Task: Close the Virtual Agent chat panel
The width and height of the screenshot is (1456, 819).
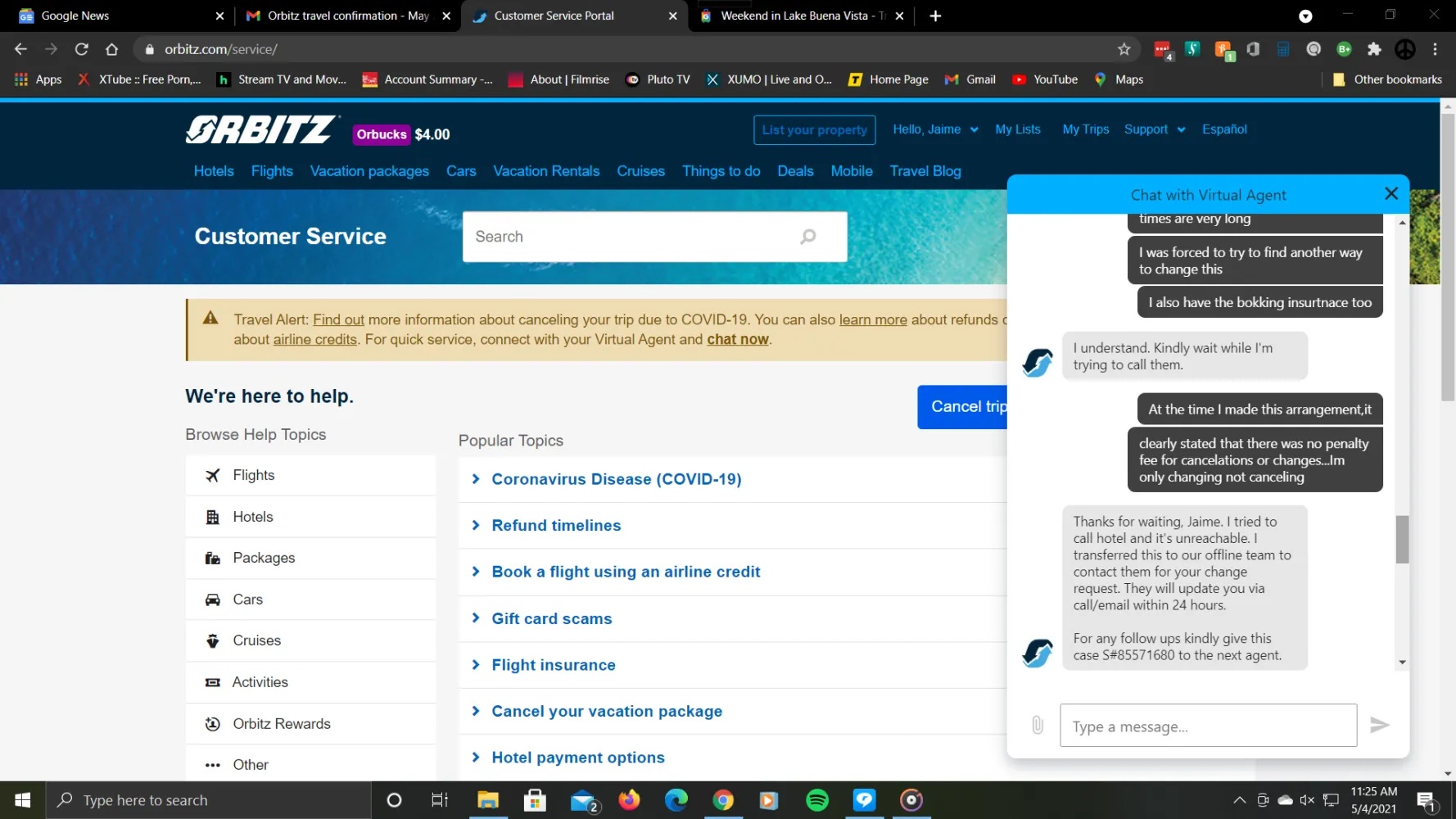Action: tap(1390, 193)
